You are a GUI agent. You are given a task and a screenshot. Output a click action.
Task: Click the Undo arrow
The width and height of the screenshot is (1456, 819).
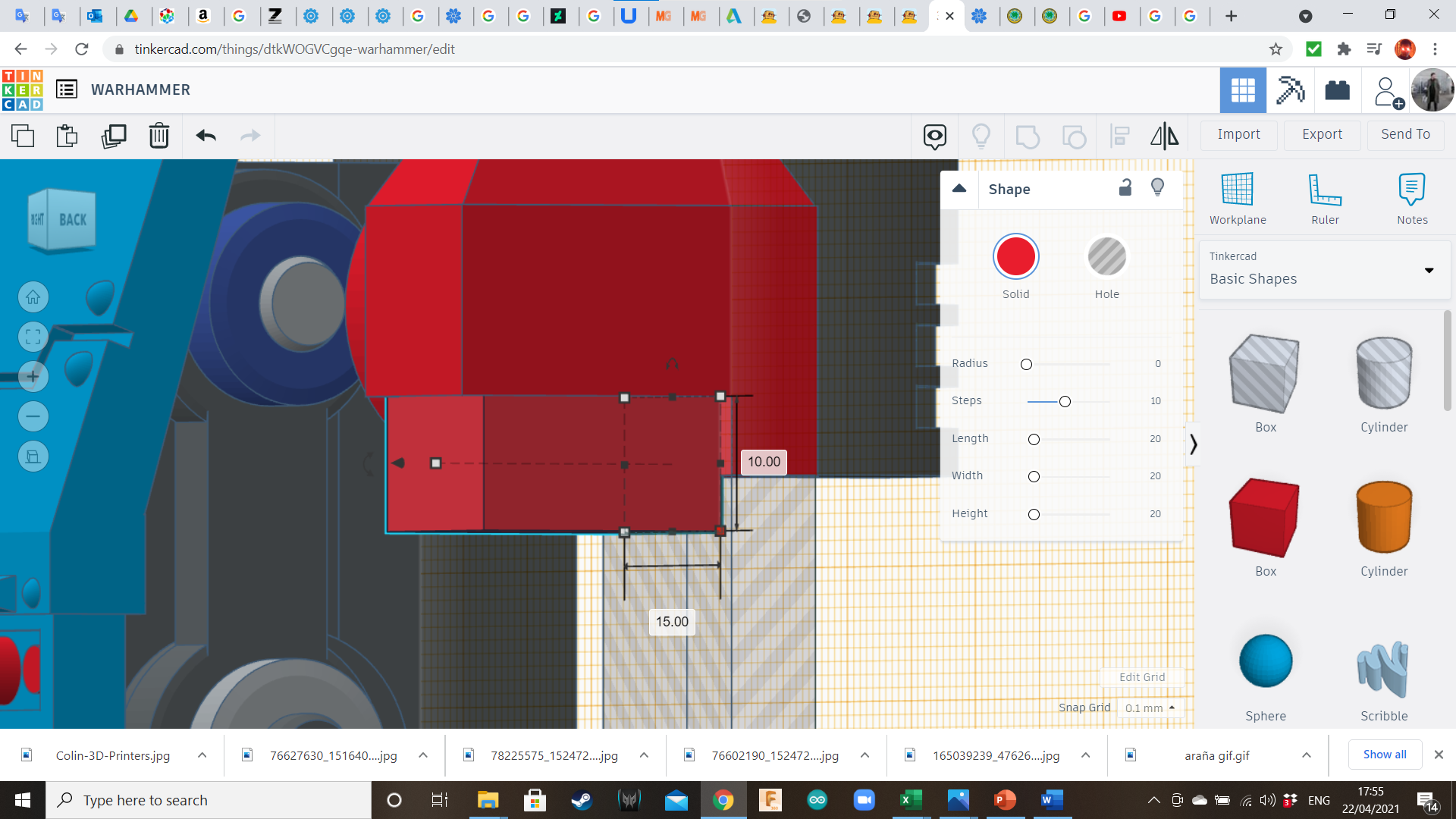click(206, 136)
